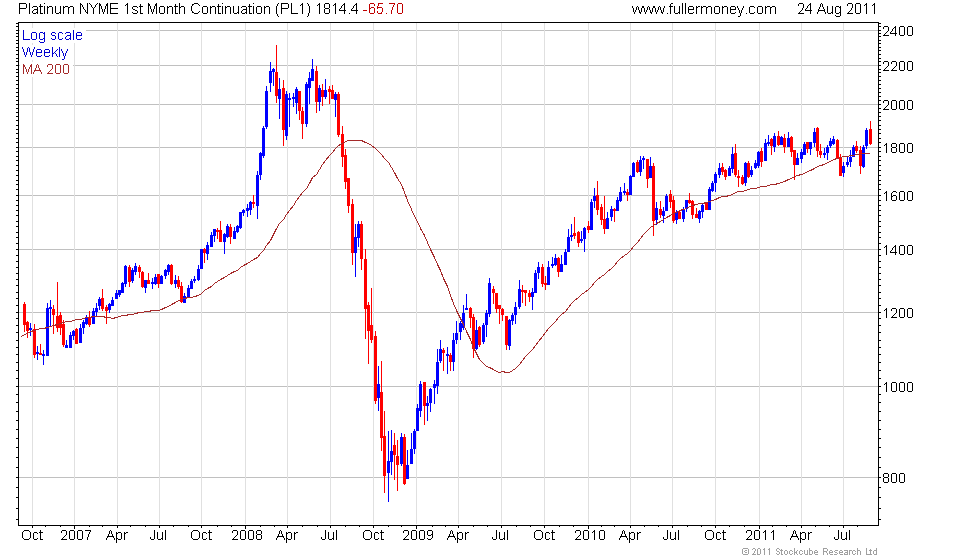Click the 800 price axis label
Viewport: 960px width, 560px height.
(894, 478)
